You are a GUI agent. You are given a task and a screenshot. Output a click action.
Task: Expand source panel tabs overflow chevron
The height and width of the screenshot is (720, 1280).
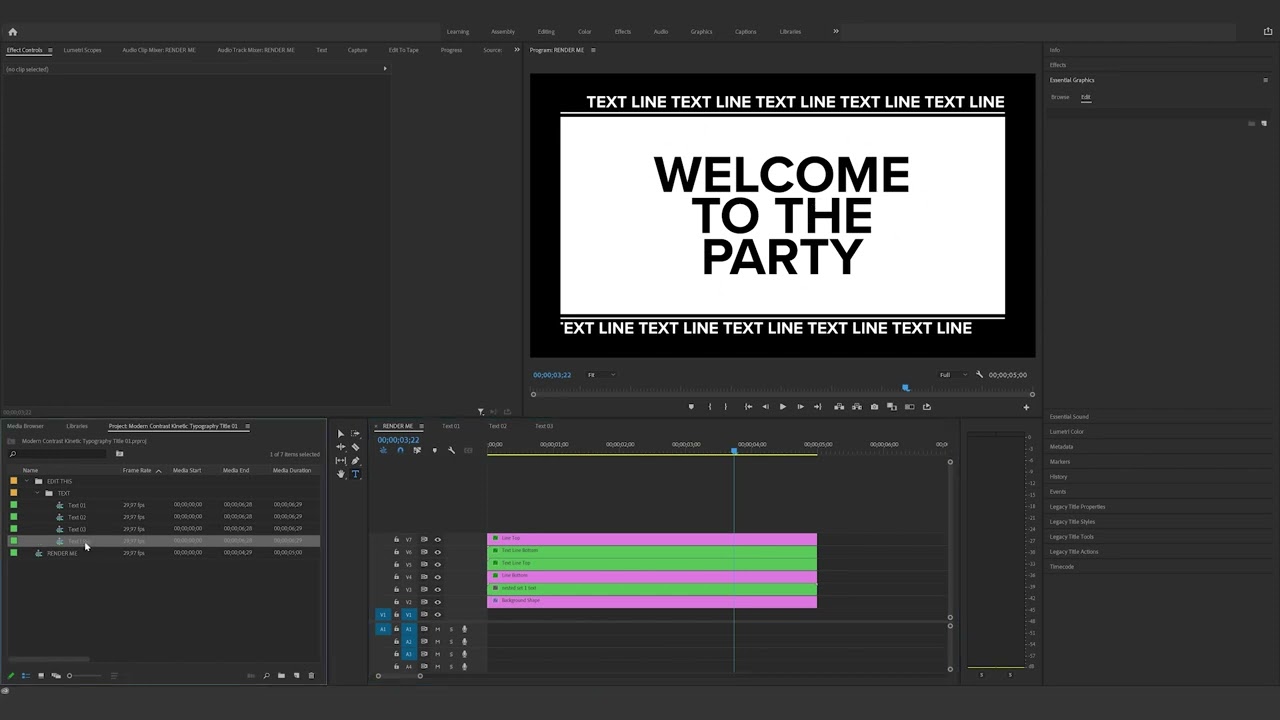tap(517, 50)
